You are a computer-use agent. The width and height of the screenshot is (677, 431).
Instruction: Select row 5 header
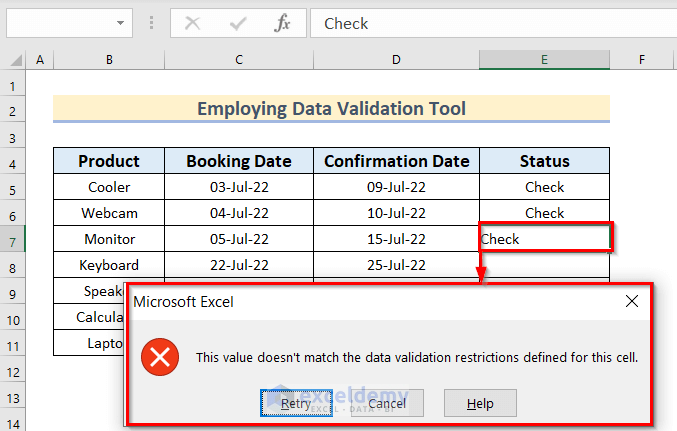point(14,187)
